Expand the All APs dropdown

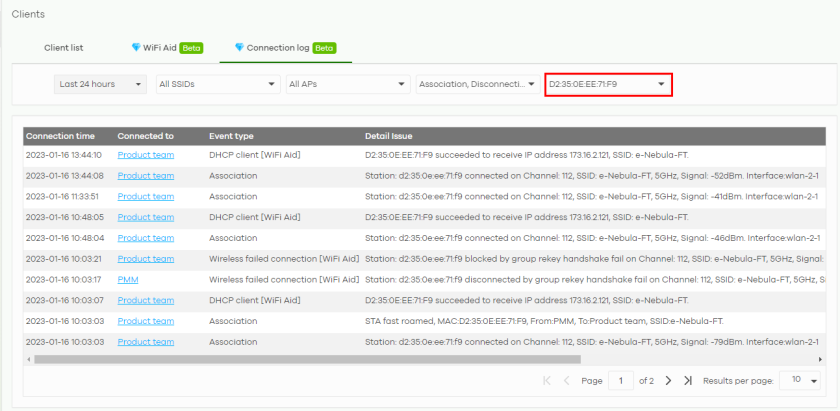346,84
